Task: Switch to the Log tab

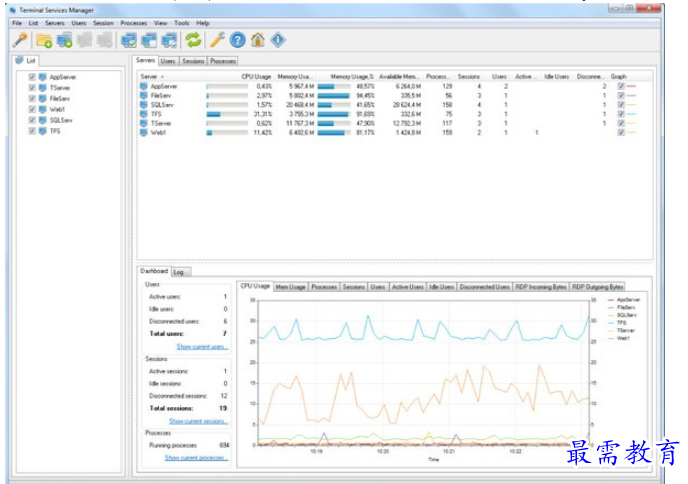Action: 179,272
